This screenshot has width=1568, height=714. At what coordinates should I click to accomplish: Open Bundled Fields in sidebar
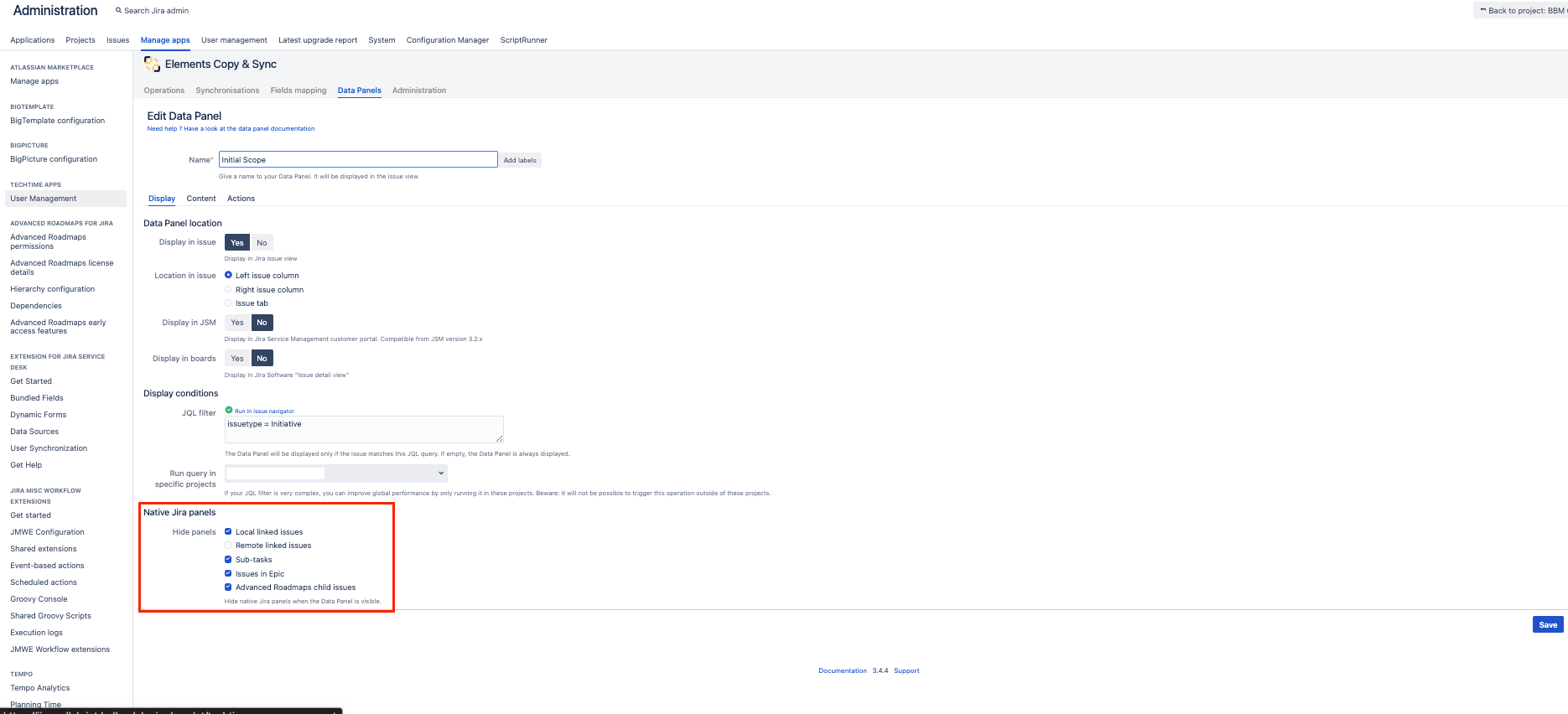point(37,398)
